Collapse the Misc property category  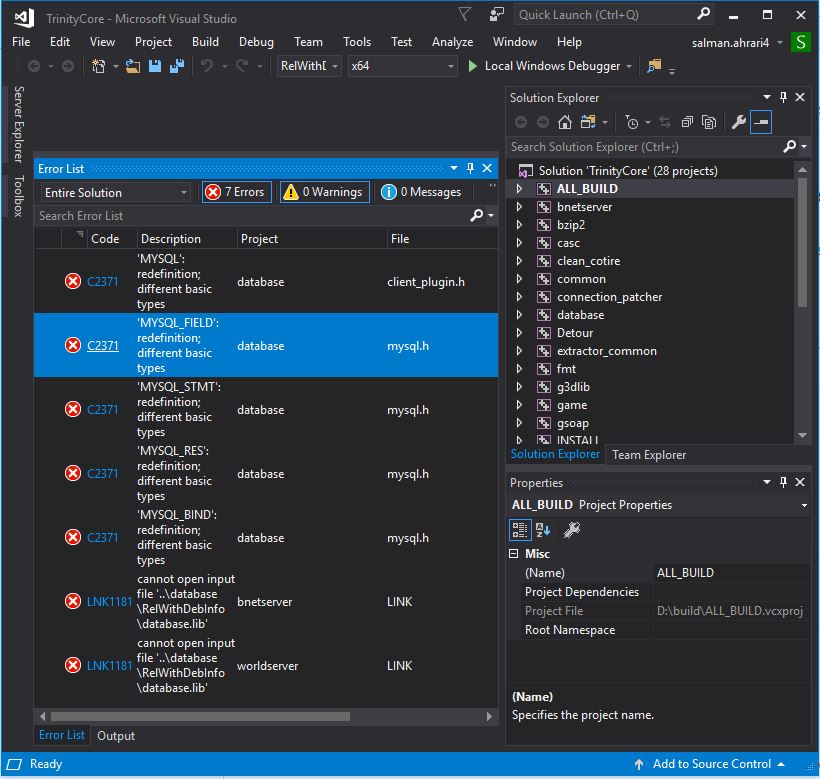[514, 554]
